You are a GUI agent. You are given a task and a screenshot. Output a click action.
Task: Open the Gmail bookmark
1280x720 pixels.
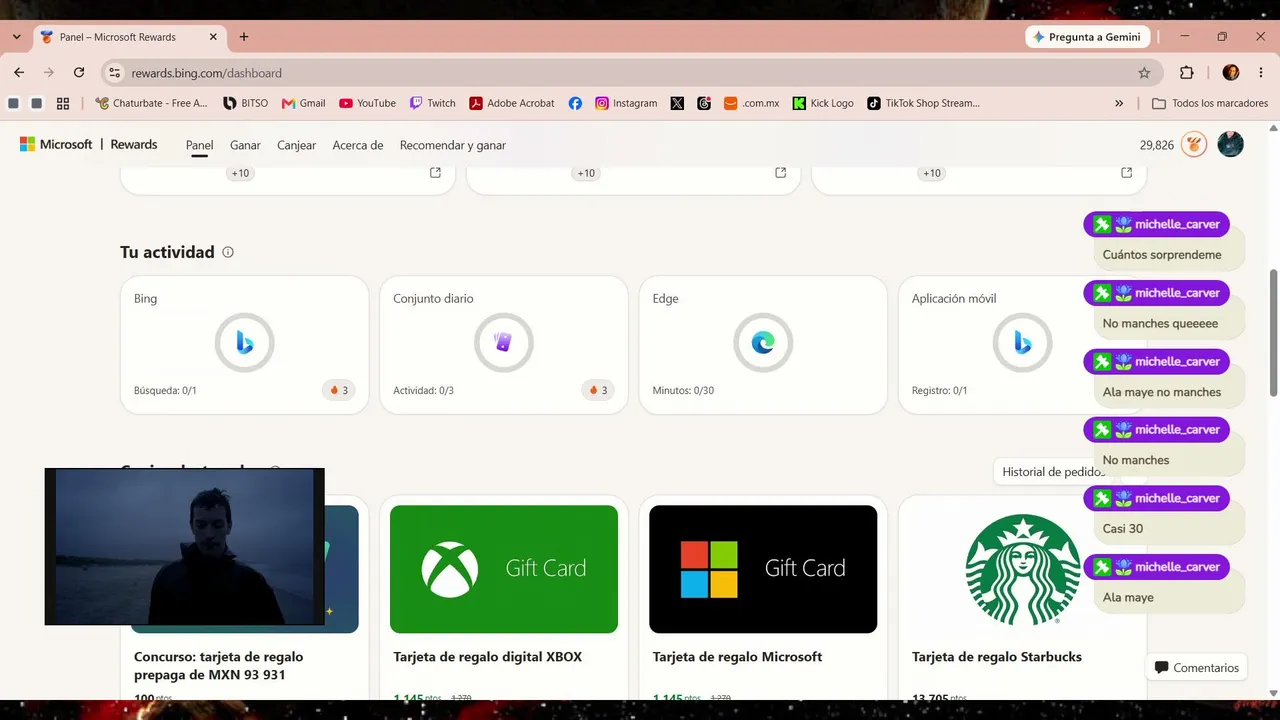304,103
